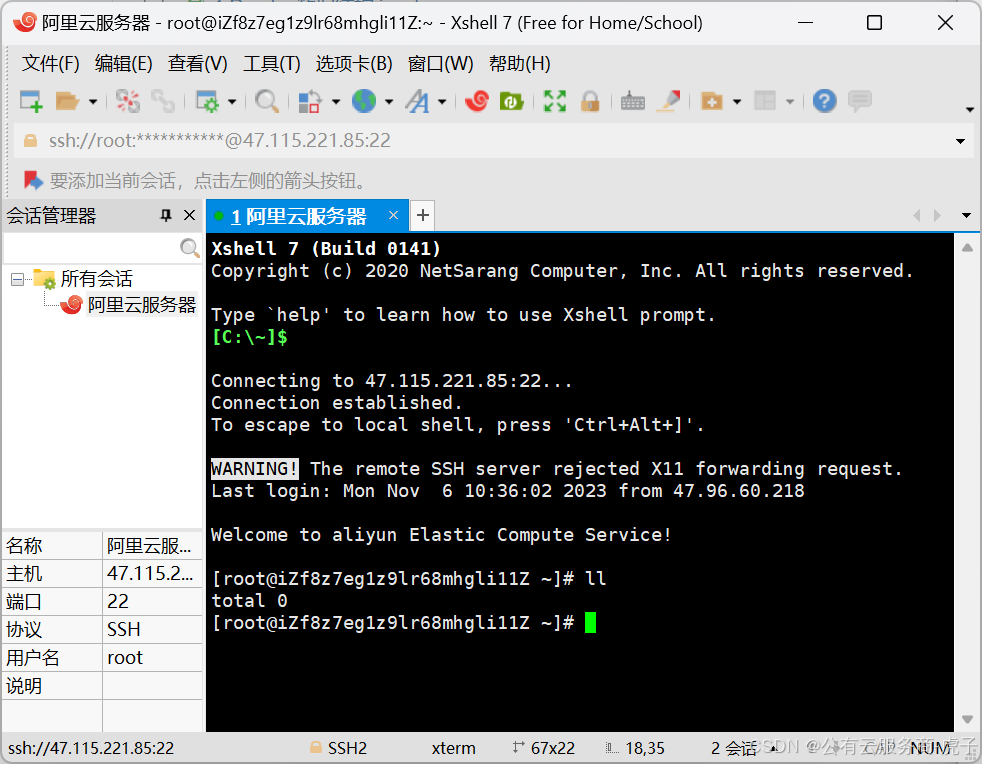Click the blue Help question icon

tap(824, 101)
